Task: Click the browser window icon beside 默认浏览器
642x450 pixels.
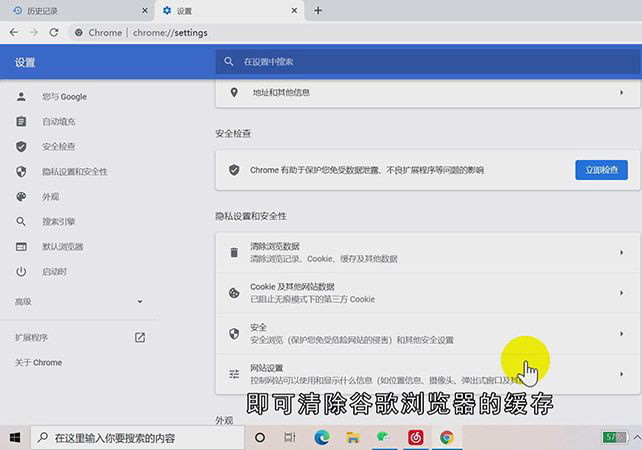Action: 21,246
